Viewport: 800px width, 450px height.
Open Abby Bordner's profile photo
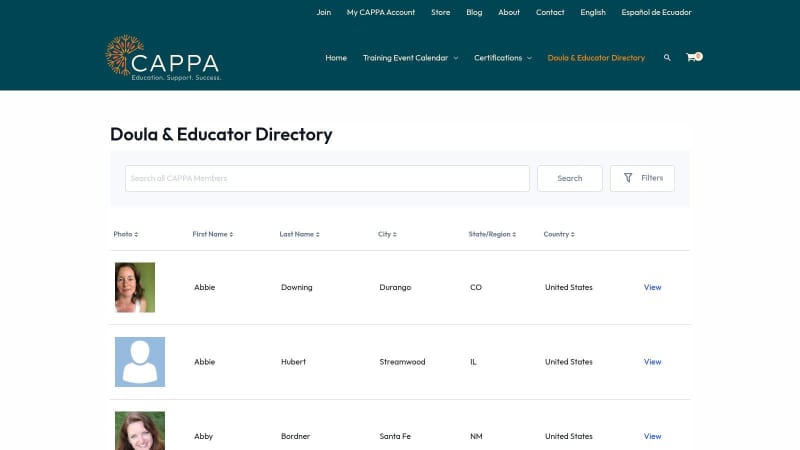[140, 431]
